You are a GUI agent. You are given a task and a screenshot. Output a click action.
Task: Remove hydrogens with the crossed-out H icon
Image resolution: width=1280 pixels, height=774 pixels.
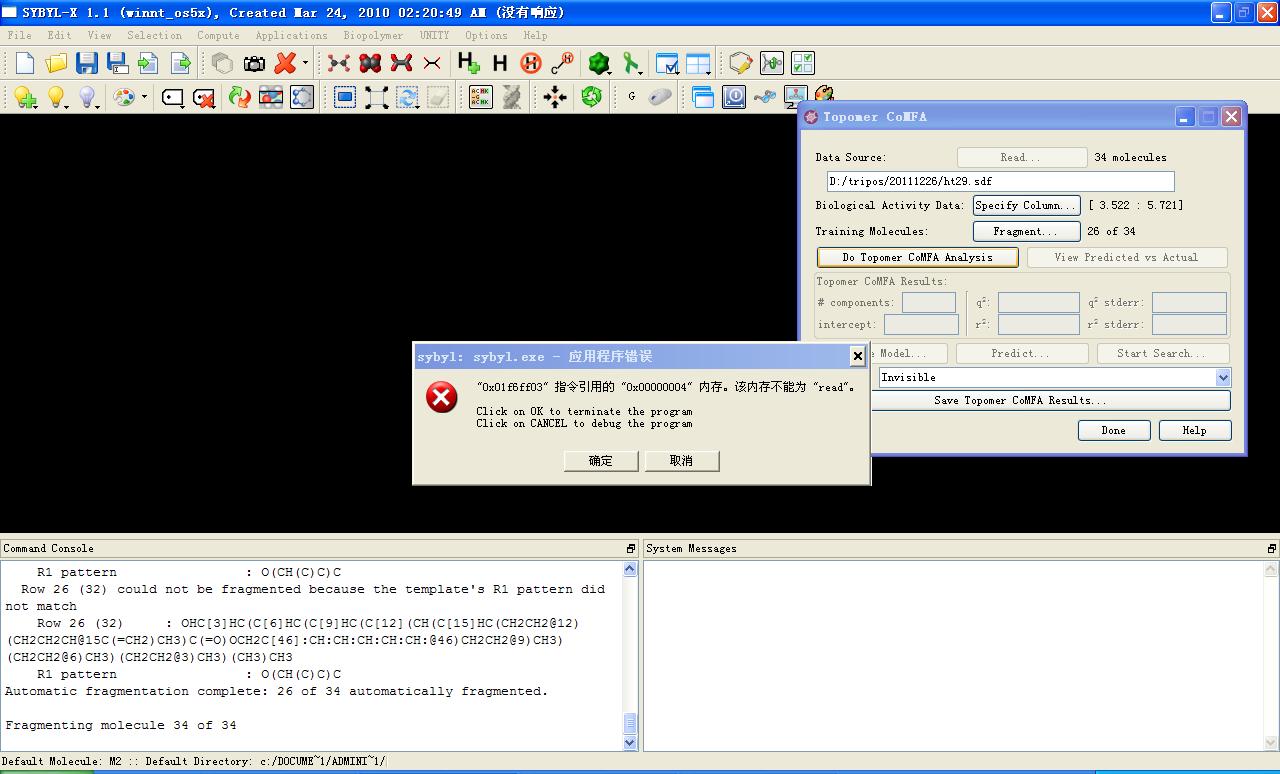531,63
